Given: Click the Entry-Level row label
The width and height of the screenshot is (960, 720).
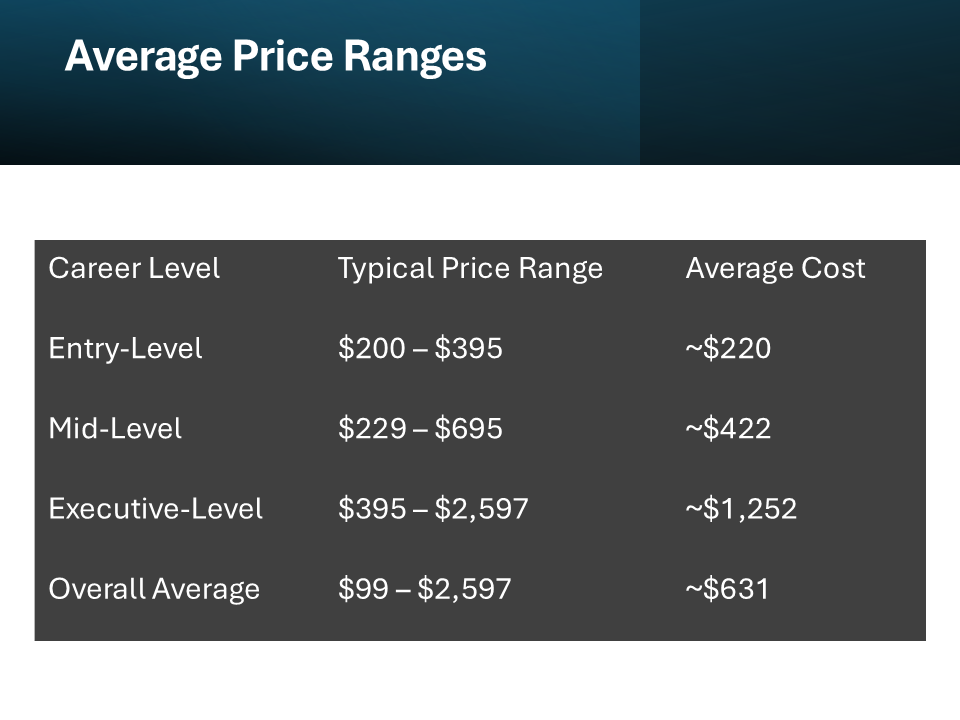Looking at the screenshot, I should (125, 349).
